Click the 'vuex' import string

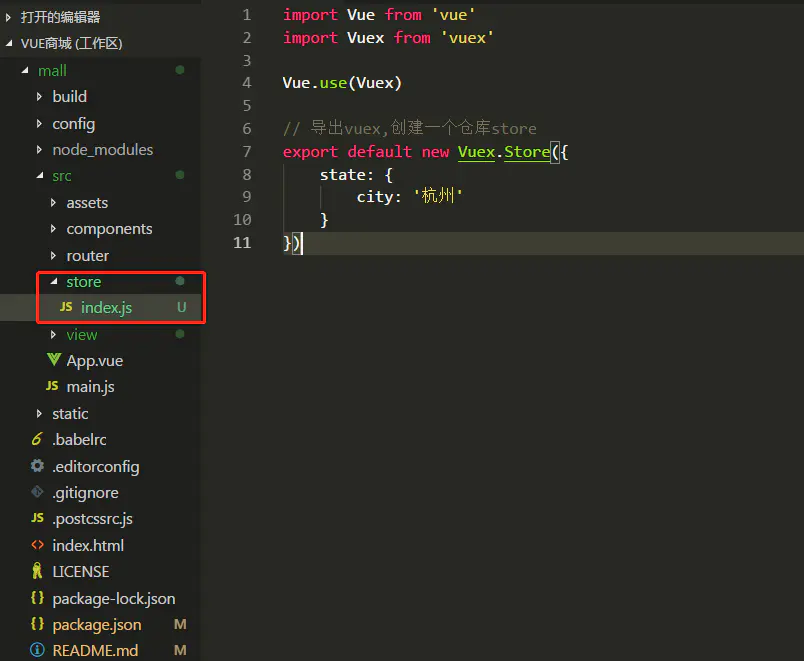coord(467,37)
